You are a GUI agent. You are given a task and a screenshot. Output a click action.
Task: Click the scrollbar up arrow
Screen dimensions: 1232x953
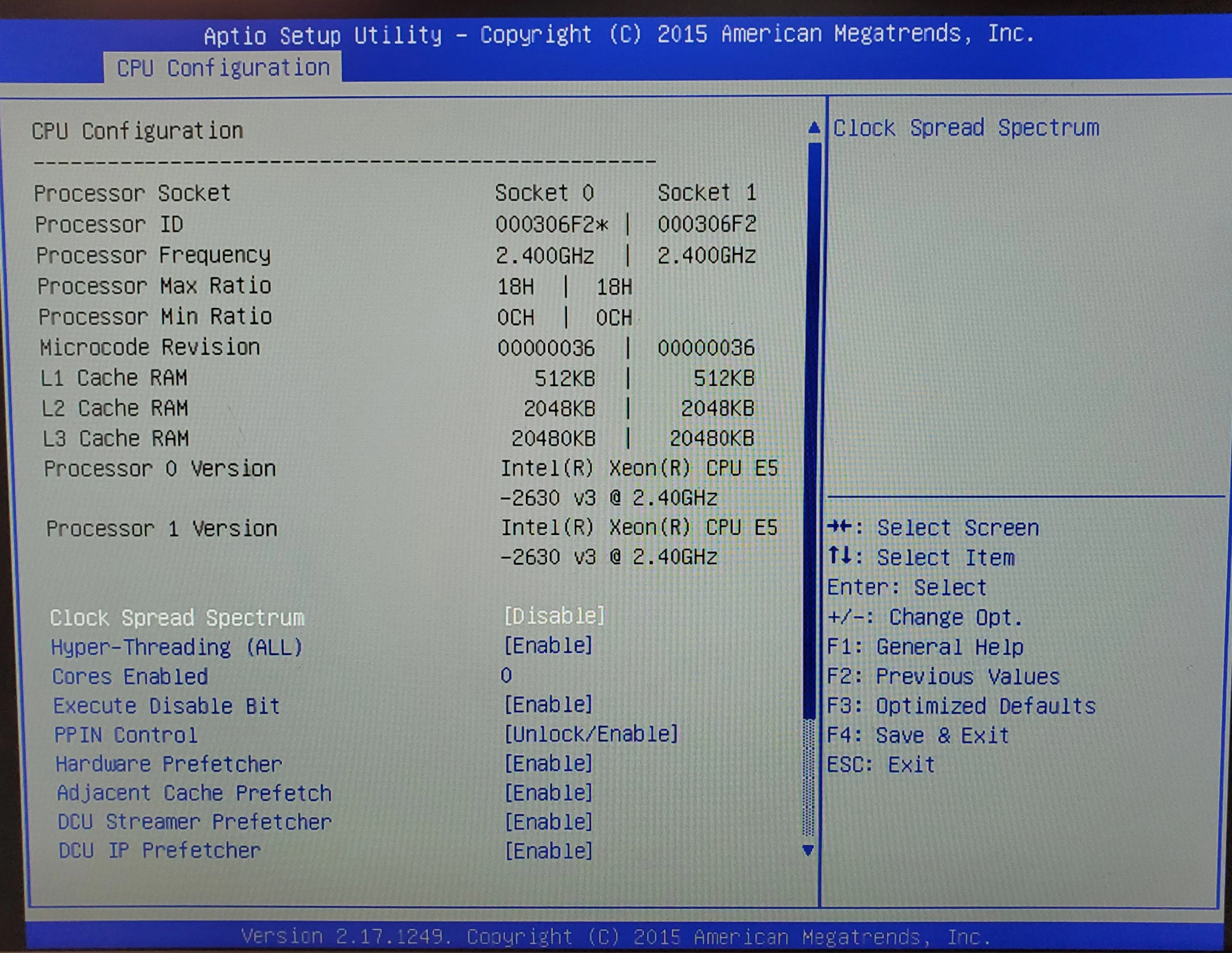pyautogui.click(x=814, y=128)
